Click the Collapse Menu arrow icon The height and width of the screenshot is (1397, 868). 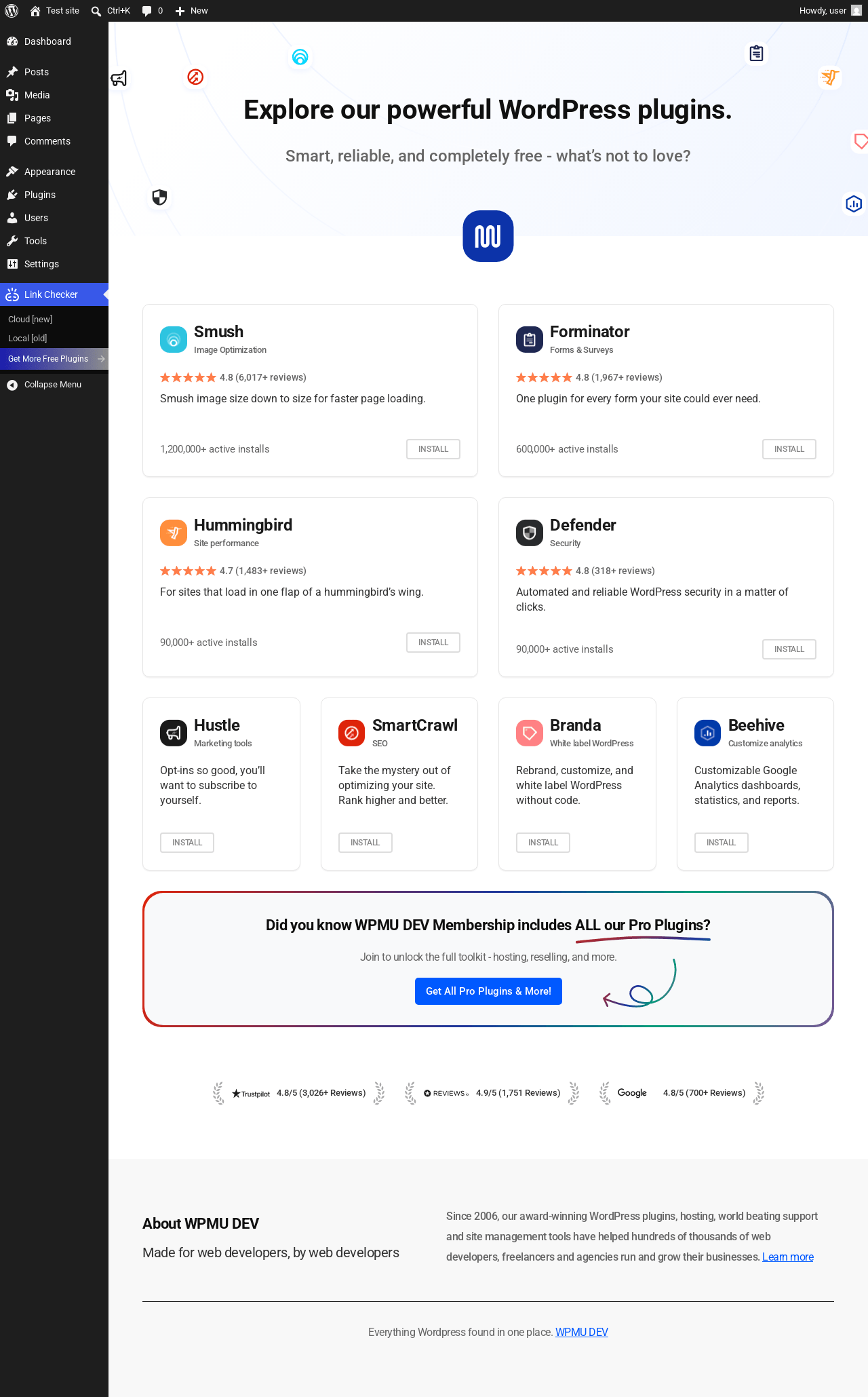[x=12, y=385]
